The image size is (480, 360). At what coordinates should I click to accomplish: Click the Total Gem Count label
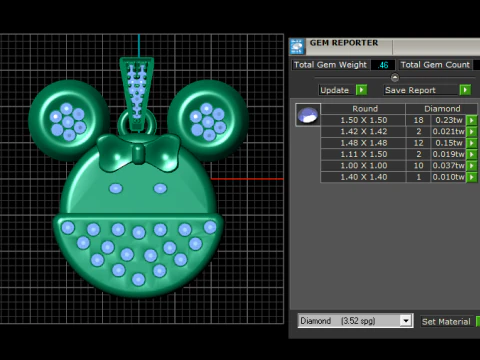coord(435,65)
